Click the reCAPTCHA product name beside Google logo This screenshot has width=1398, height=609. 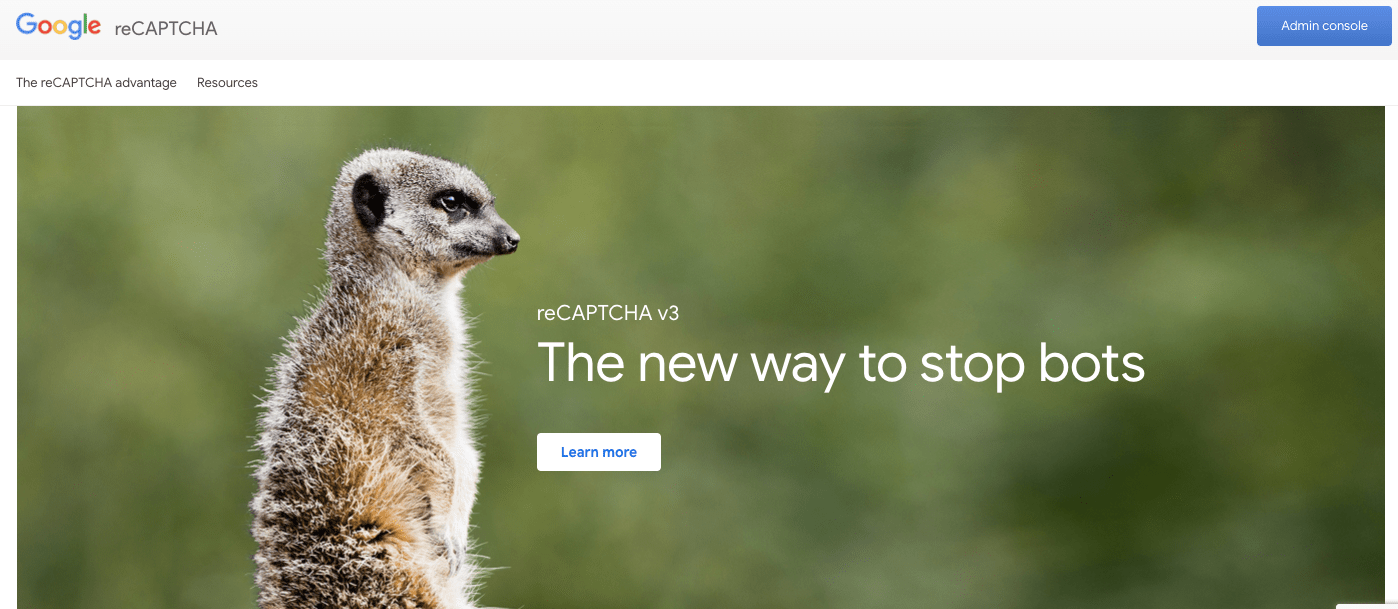(165, 28)
